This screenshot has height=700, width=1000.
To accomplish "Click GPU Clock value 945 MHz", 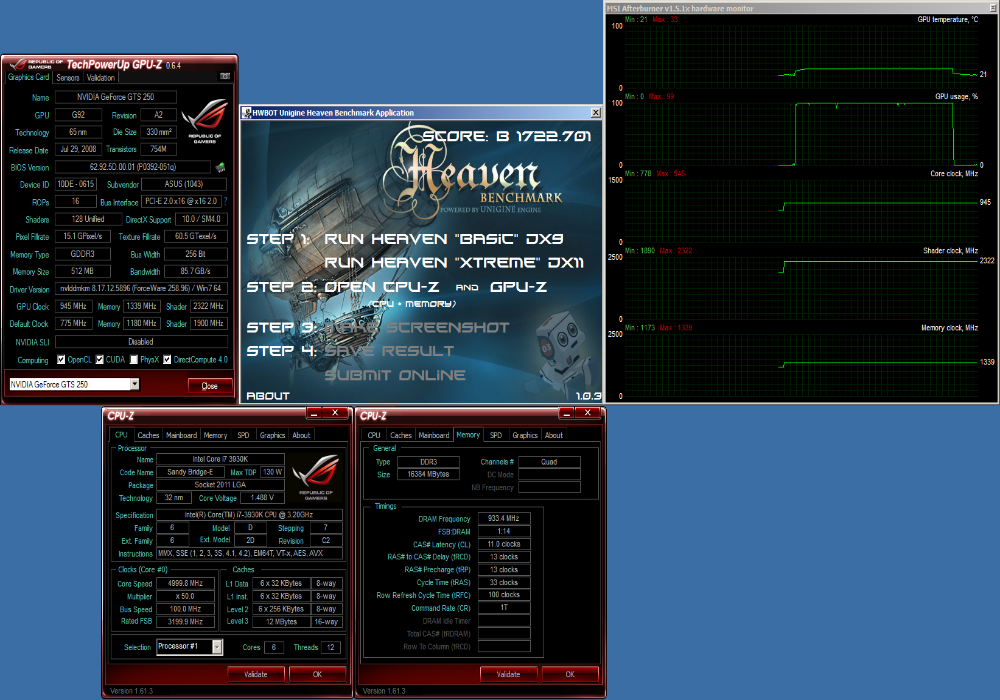I will [73, 306].
